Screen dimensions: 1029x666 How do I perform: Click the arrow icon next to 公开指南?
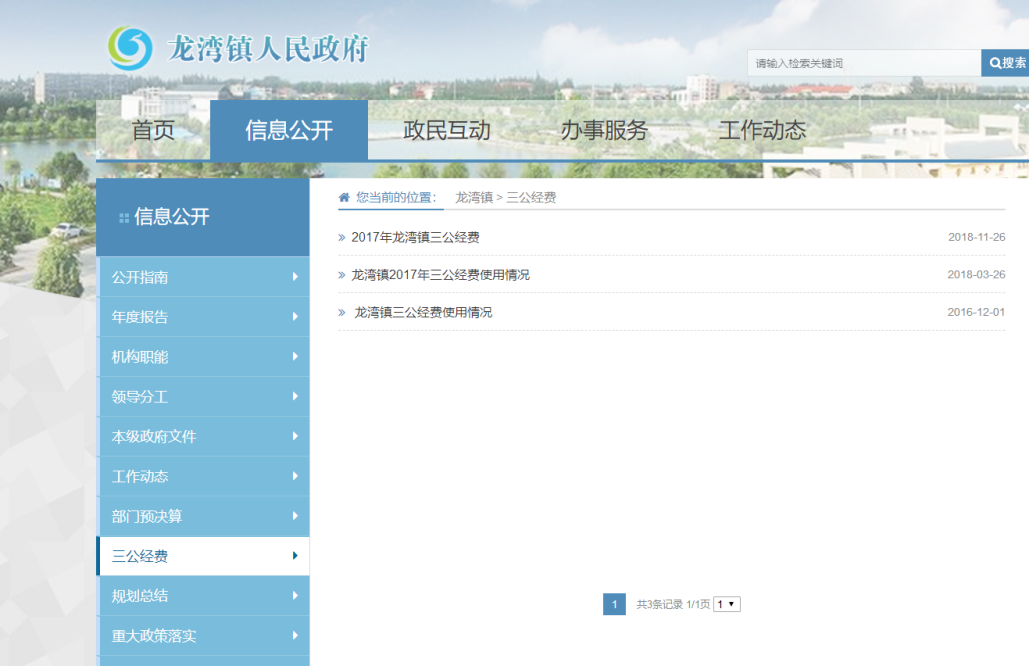coord(295,277)
